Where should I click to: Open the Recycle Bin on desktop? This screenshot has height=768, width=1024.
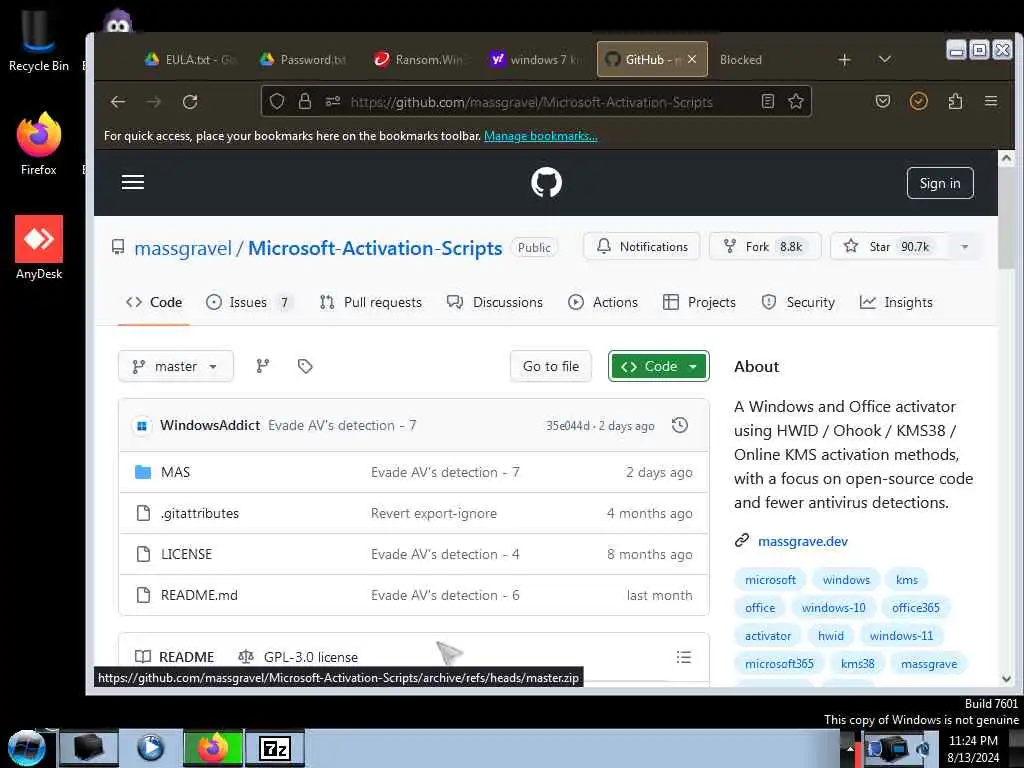39,40
